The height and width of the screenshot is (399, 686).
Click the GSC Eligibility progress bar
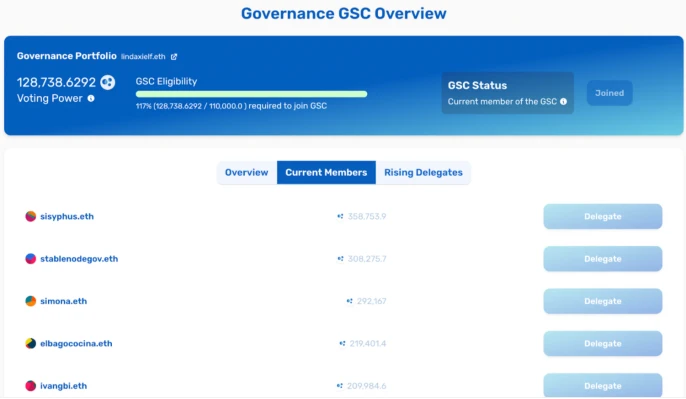tap(252, 94)
